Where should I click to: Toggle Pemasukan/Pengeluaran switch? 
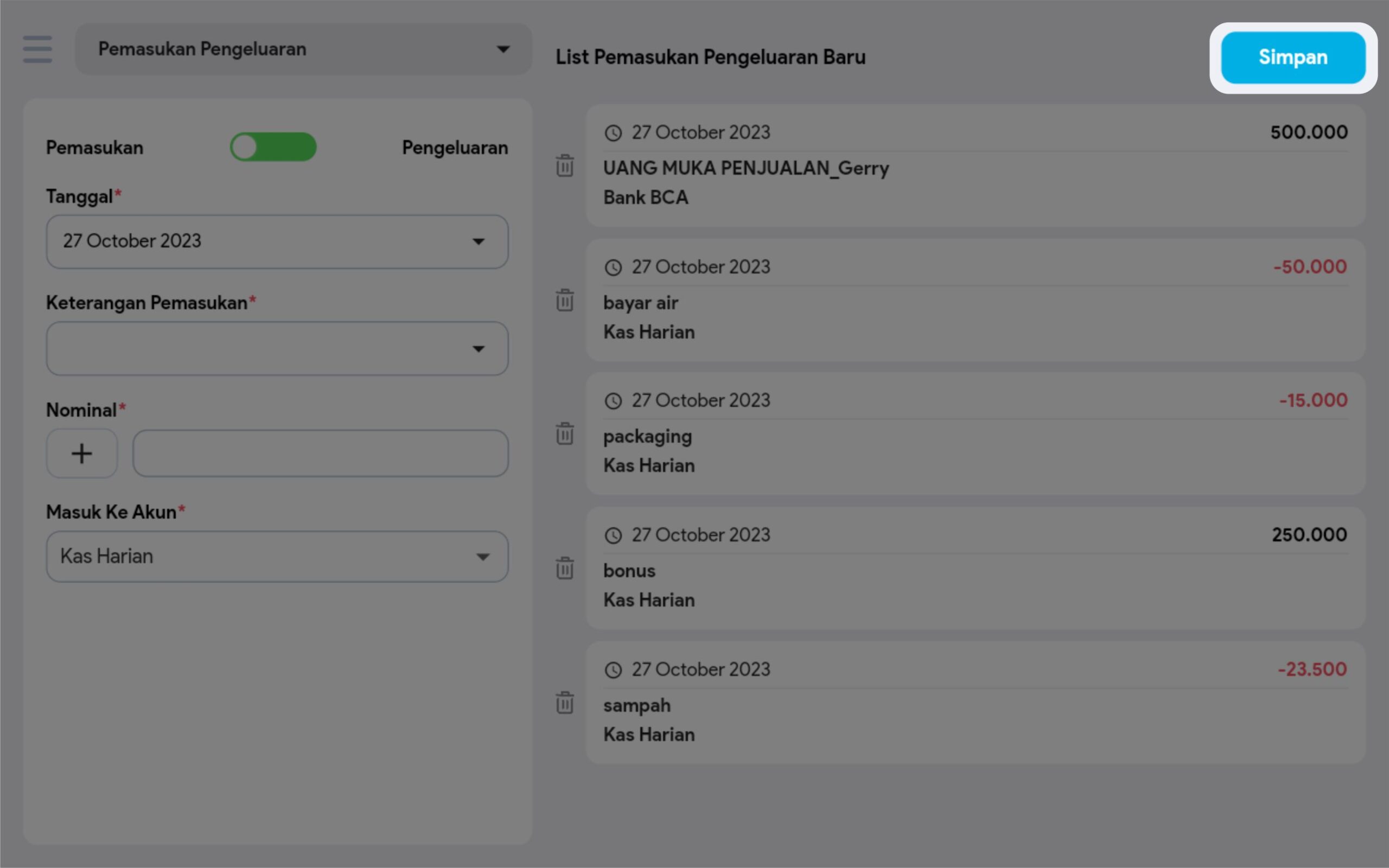coord(273,147)
